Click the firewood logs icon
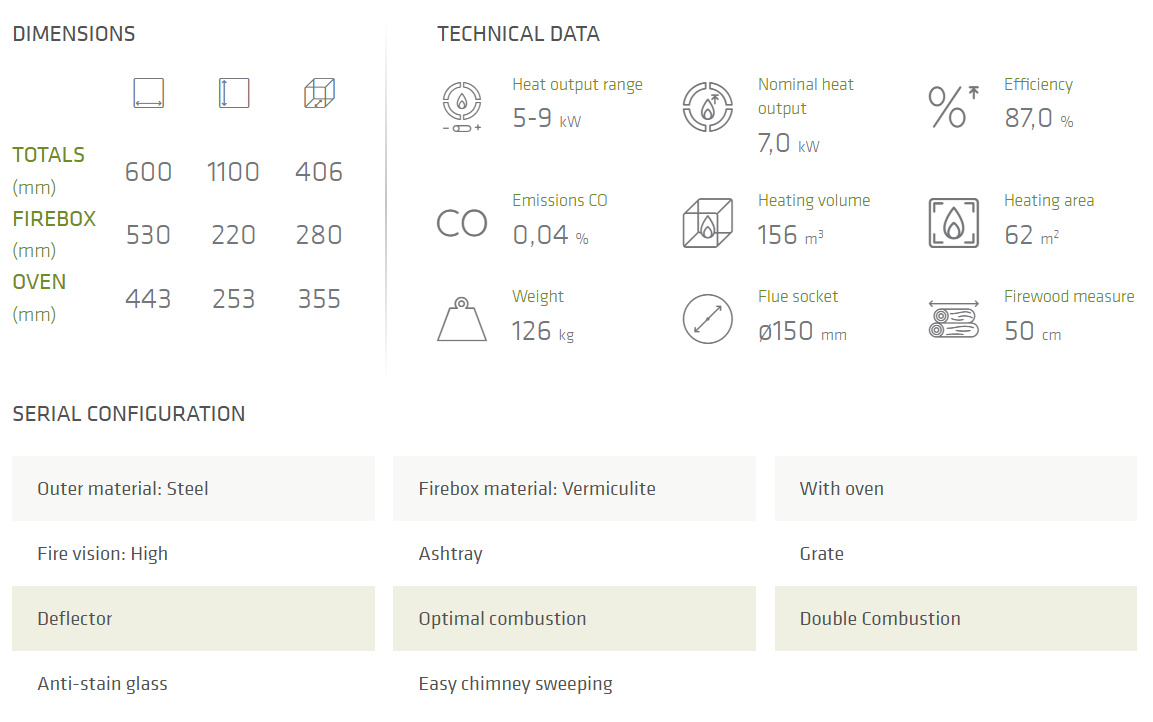The width and height of the screenshot is (1153, 722). 954,319
